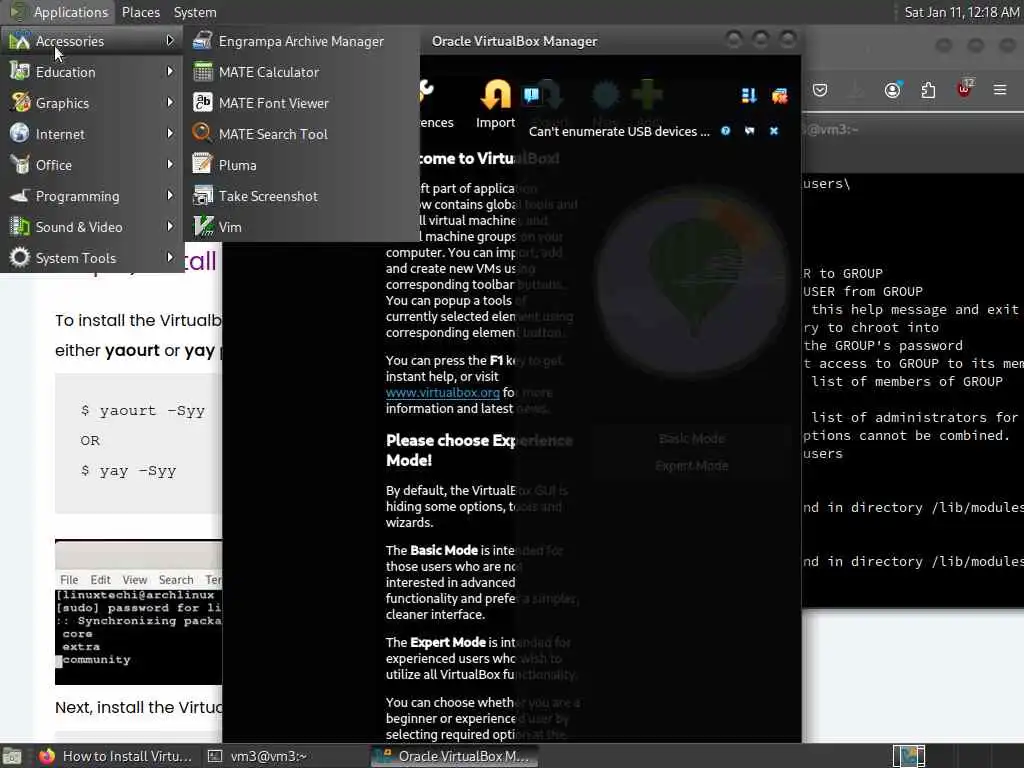Click the terminal screenshot image in the article
This screenshot has width=1024, height=768.
[138, 613]
